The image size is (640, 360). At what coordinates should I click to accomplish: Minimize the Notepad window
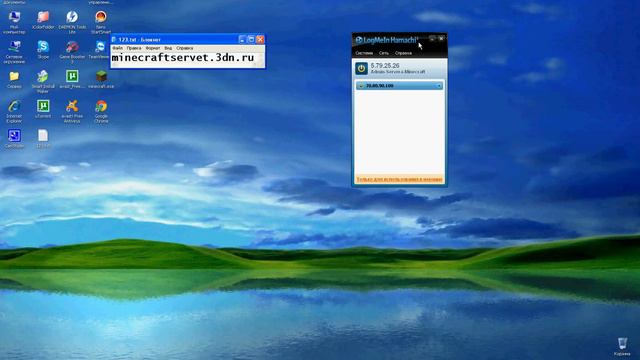pyautogui.click(x=242, y=40)
